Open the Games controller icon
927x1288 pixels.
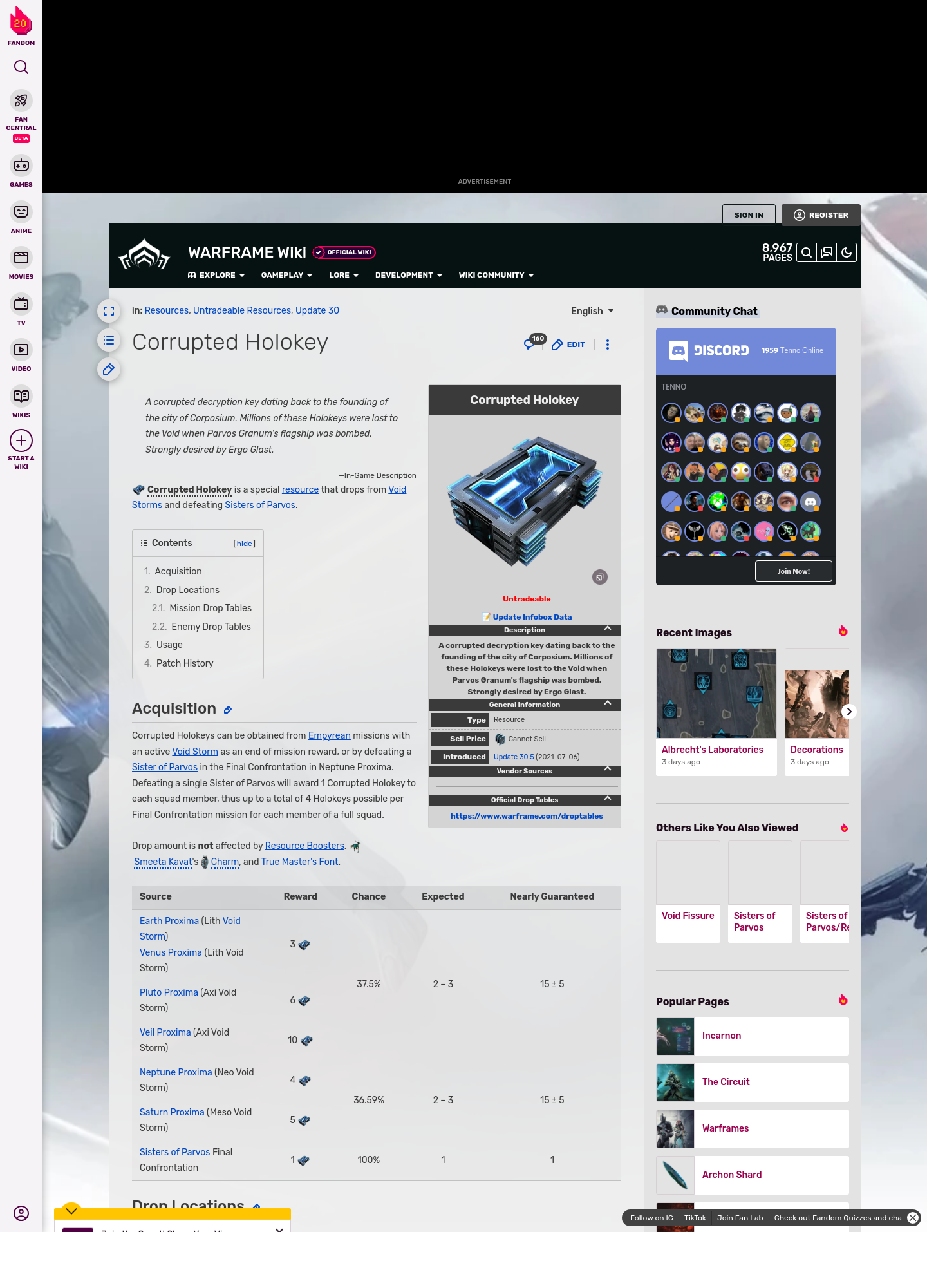(21, 166)
